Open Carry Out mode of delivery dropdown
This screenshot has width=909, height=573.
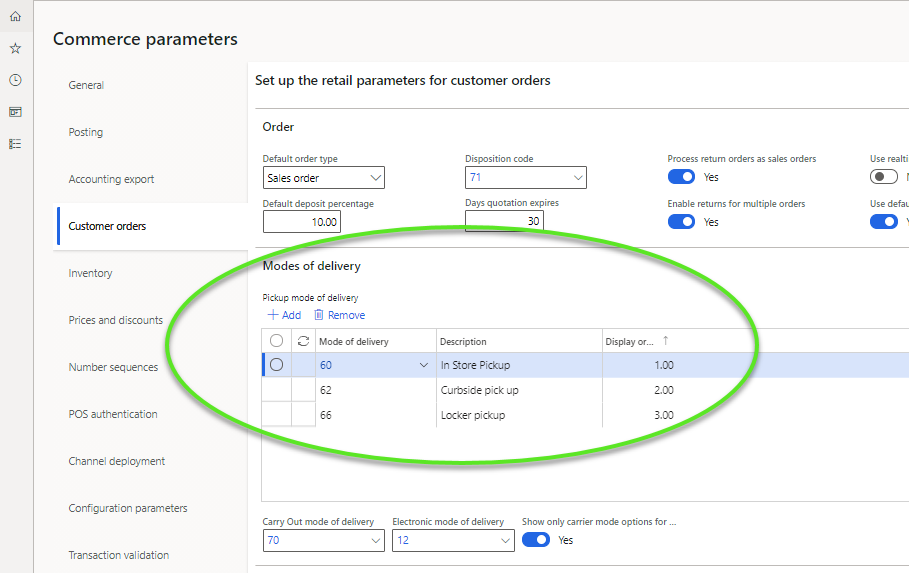(x=376, y=540)
